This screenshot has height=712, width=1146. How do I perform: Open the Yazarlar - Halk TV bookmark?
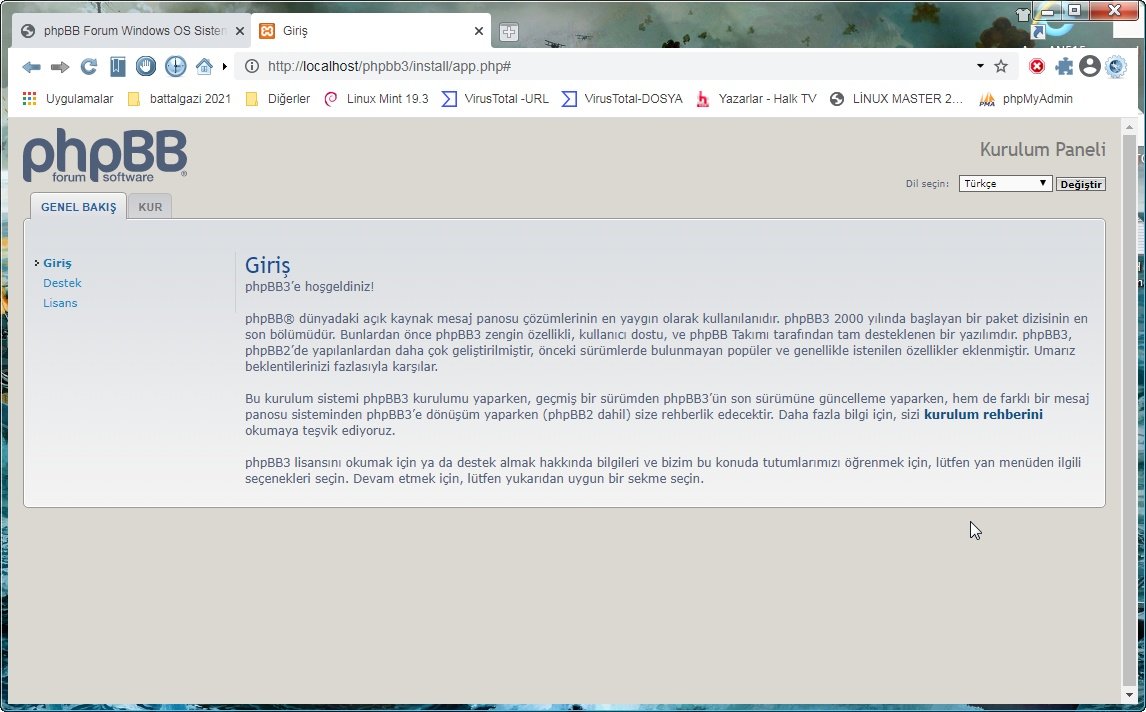point(756,99)
